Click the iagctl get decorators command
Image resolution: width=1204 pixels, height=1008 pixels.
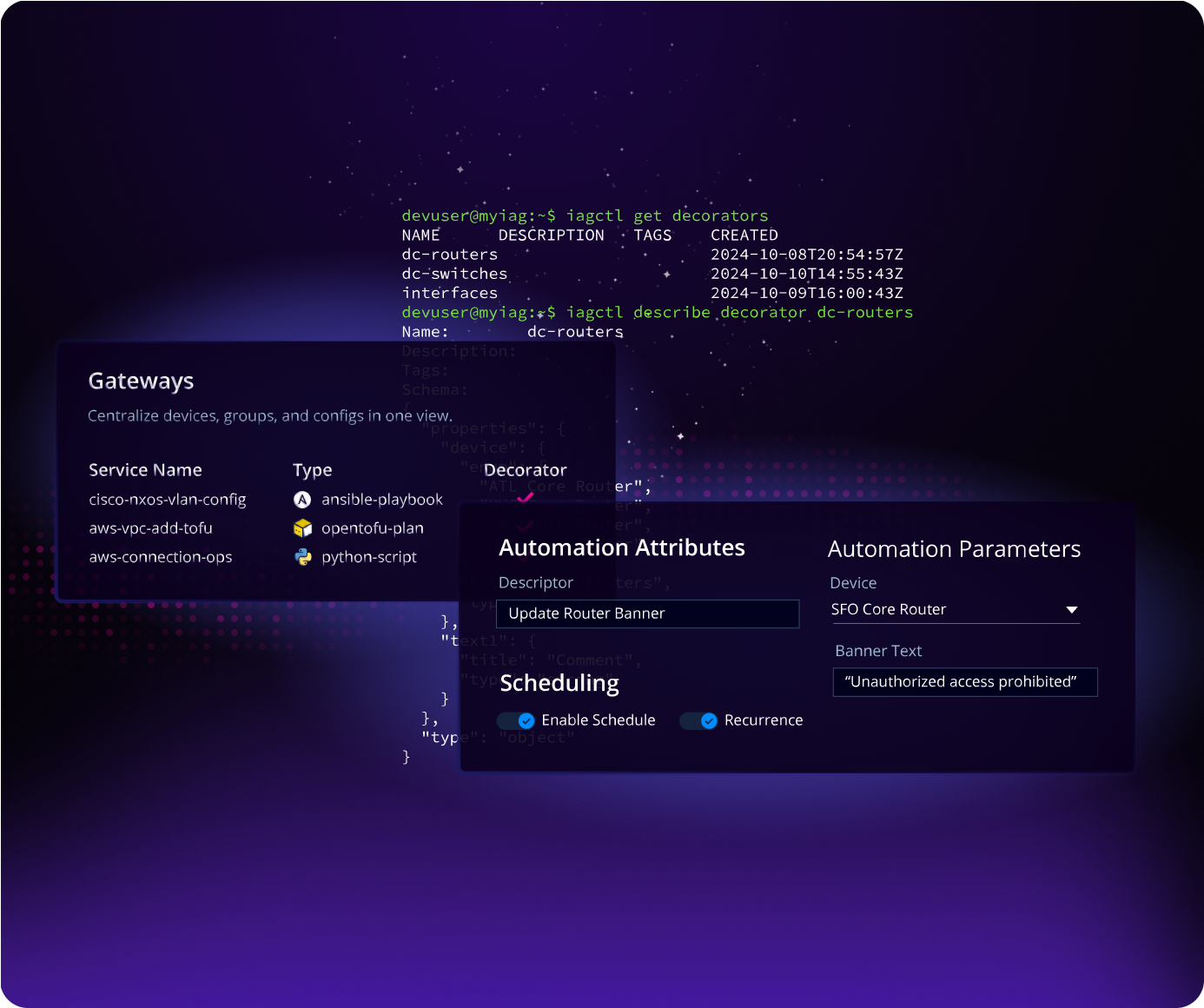pyautogui.click(x=666, y=216)
